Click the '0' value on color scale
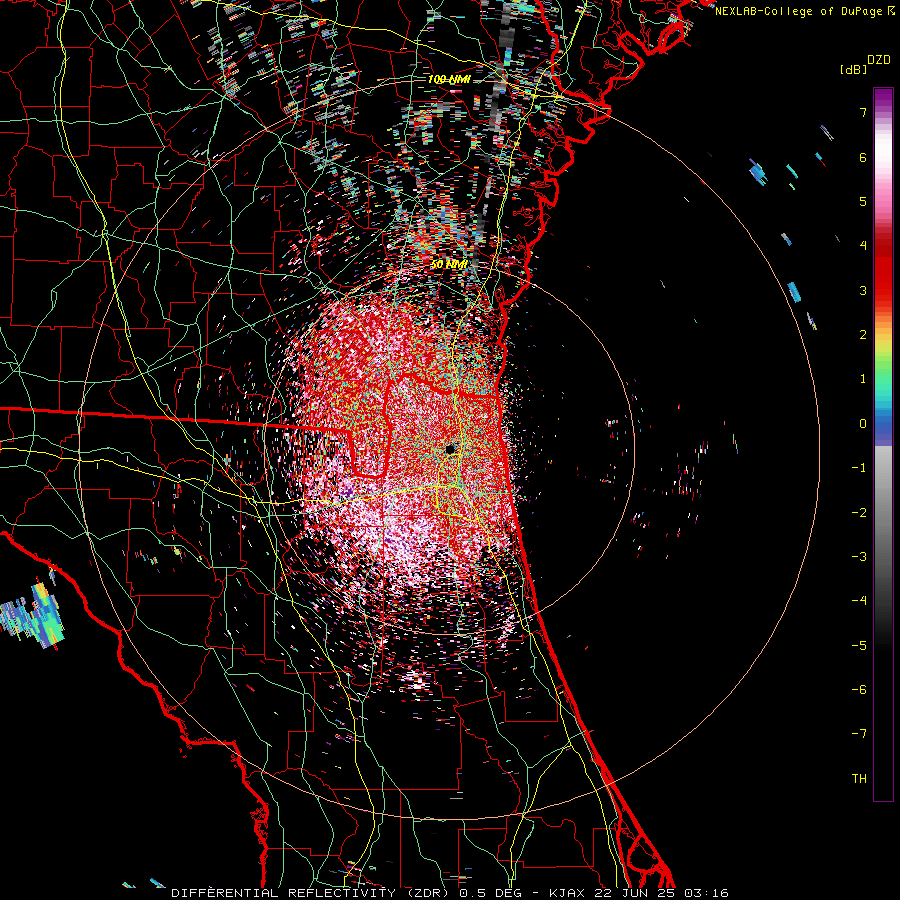 863,424
